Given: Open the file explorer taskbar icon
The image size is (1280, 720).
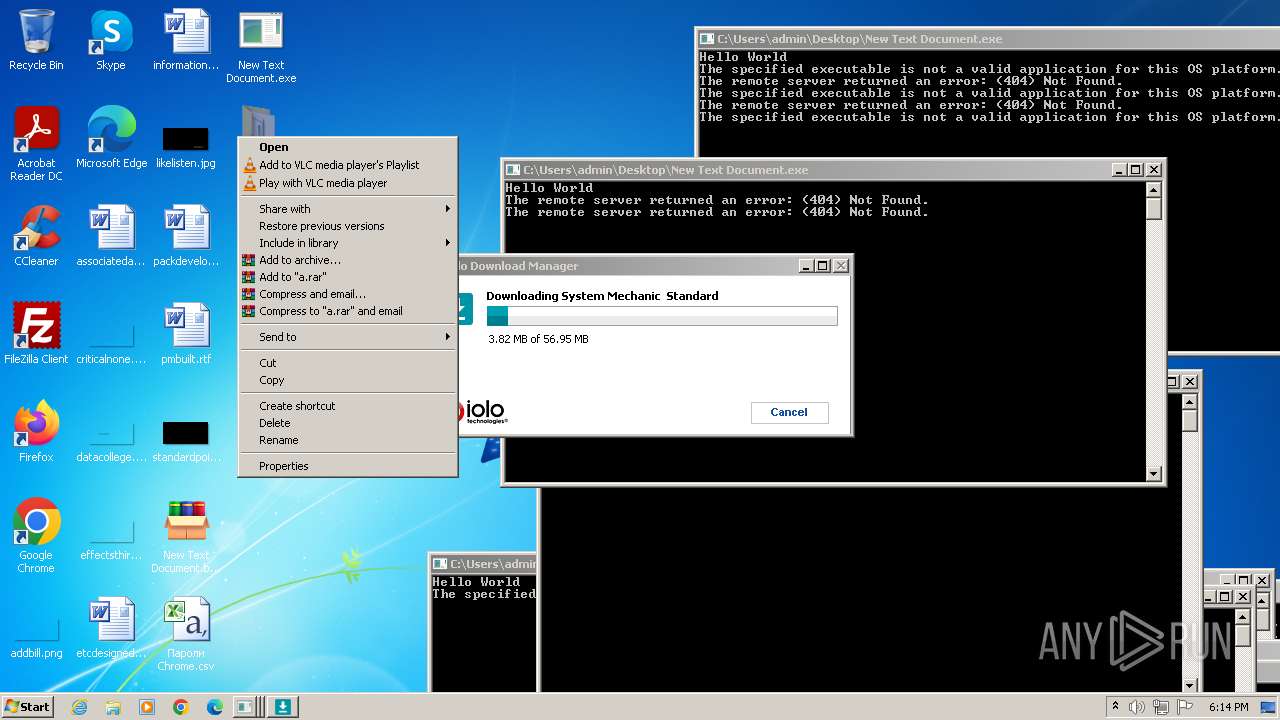Looking at the screenshot, I should [x=113, y=707].
